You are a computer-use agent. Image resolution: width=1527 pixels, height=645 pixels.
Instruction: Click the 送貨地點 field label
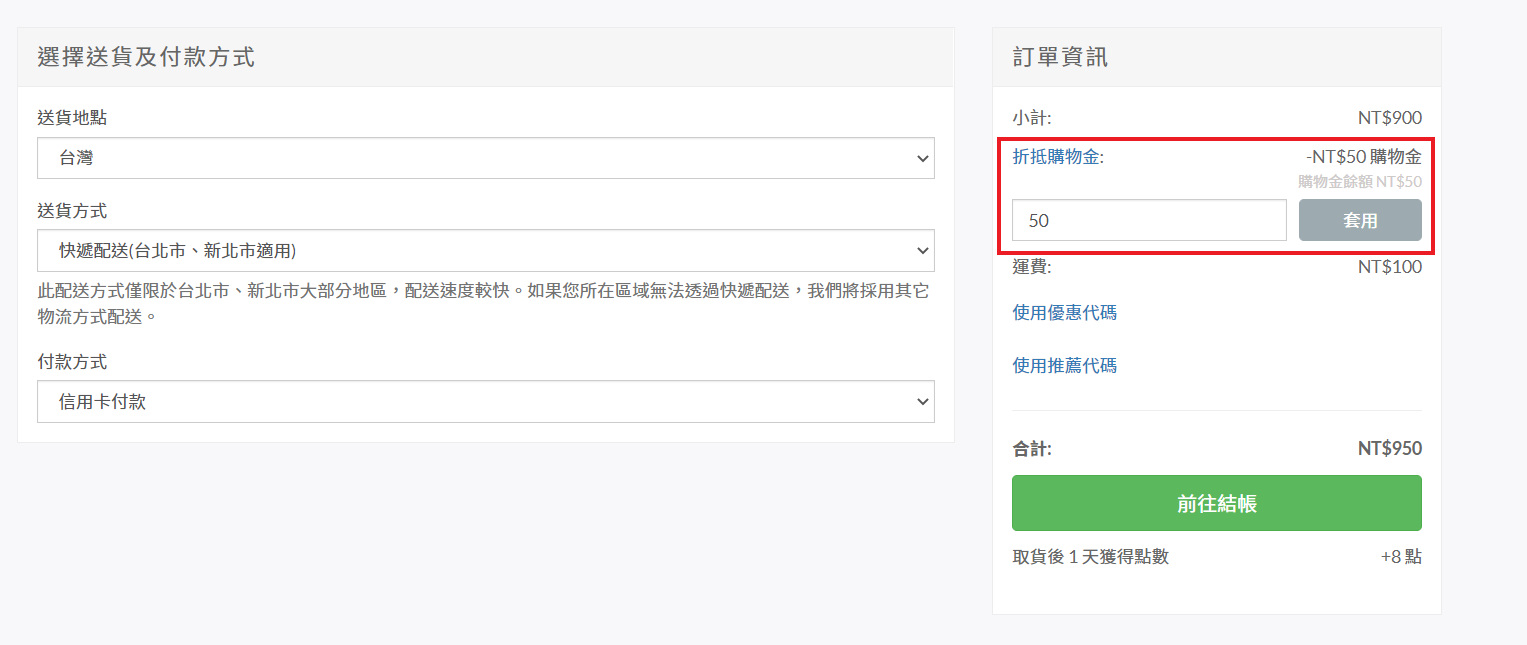72,118
